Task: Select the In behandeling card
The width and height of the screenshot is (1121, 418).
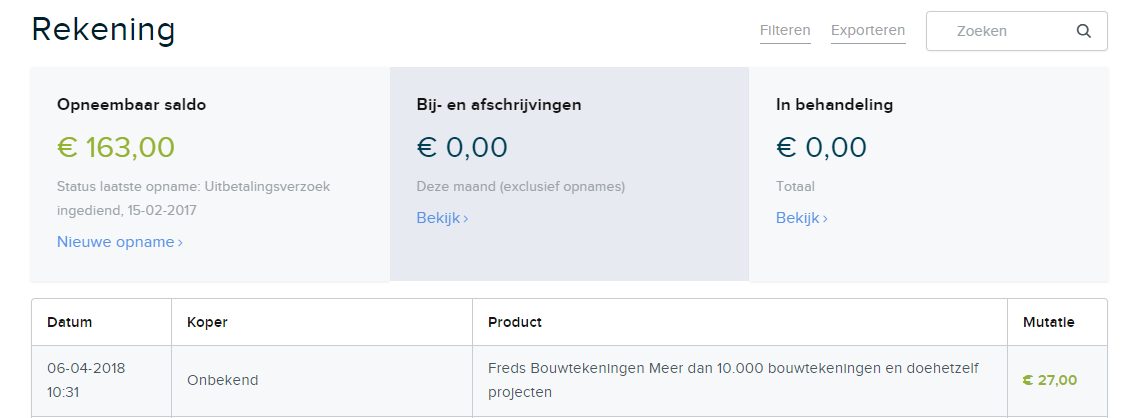Action: point(929,174)
